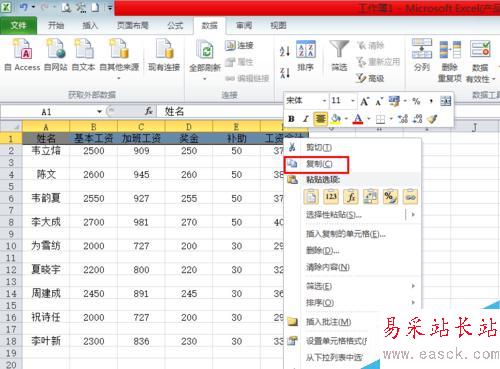
Task: Open the font size 11 dropdown
Action: 353,101
